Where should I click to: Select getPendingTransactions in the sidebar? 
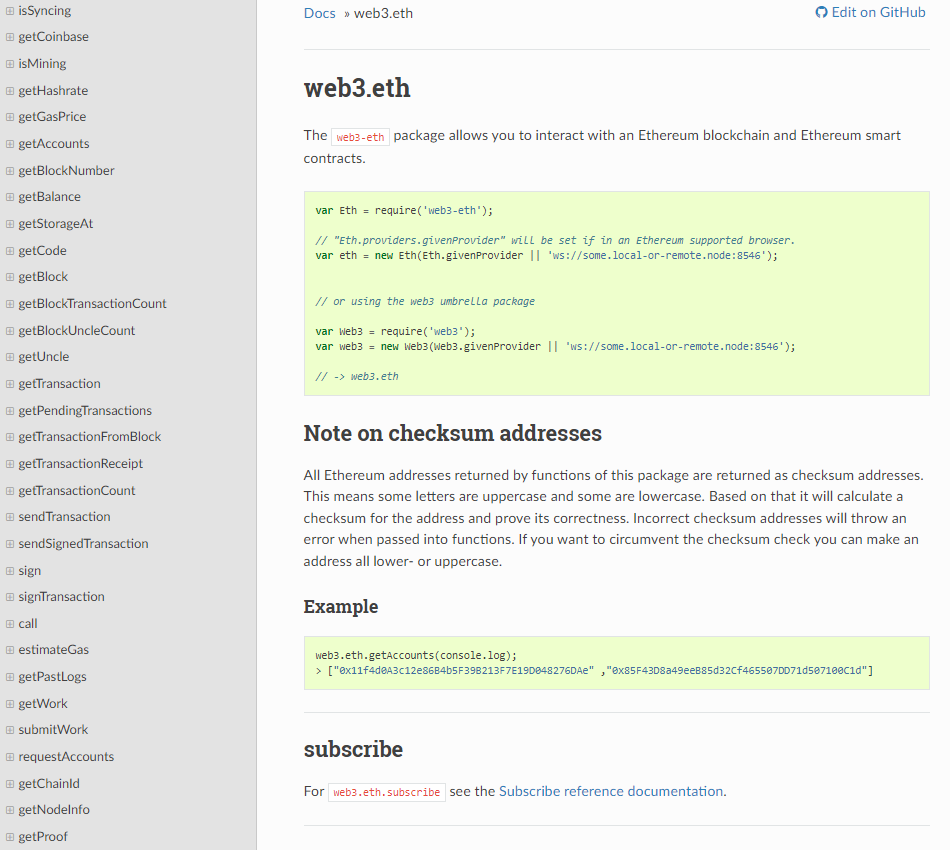84,409
